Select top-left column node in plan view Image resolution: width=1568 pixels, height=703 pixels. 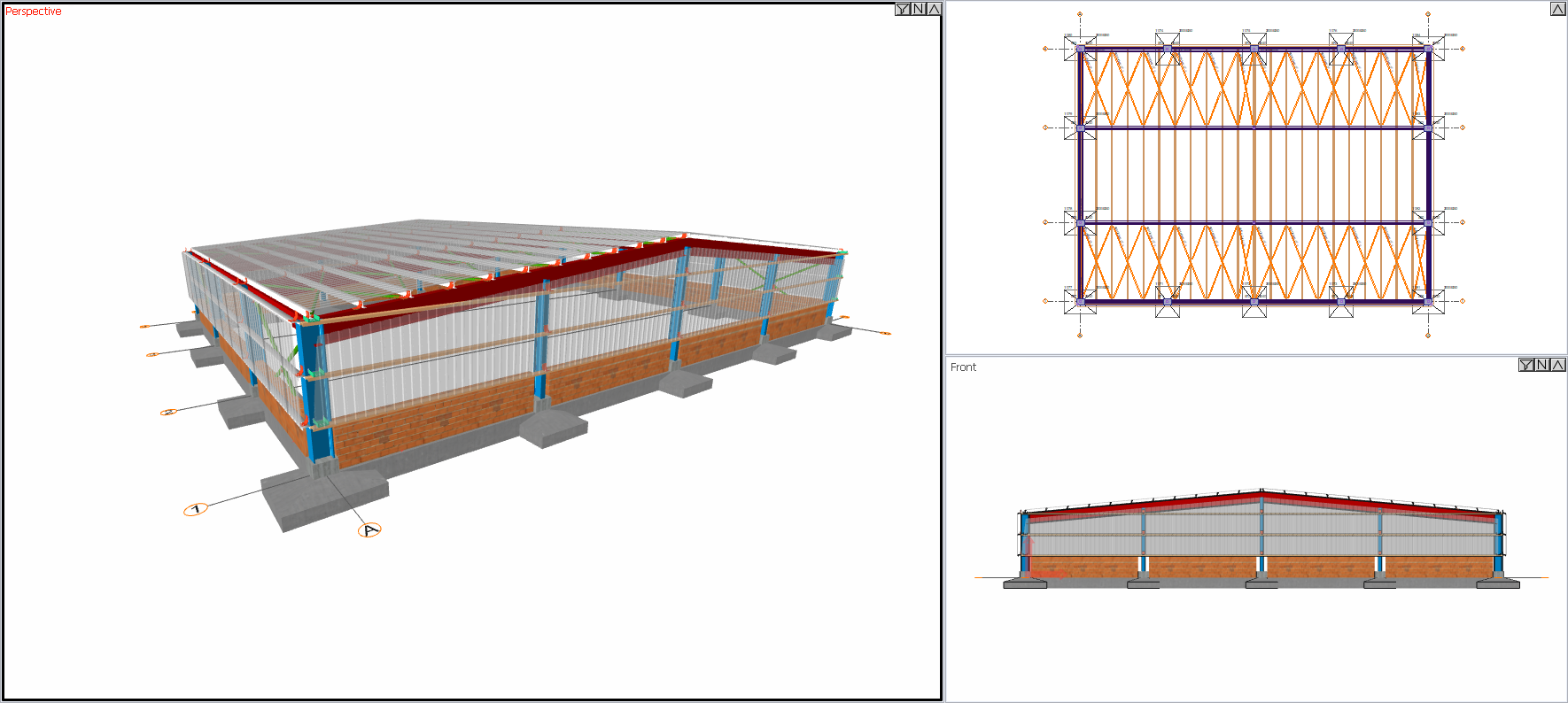[x=1080, y=49]
